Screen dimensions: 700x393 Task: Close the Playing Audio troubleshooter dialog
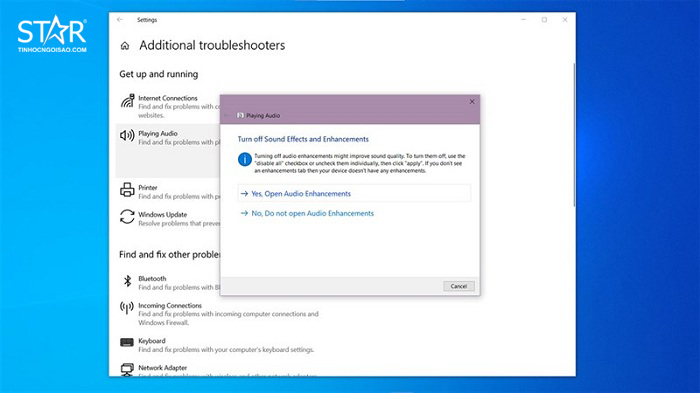point(472,102)
